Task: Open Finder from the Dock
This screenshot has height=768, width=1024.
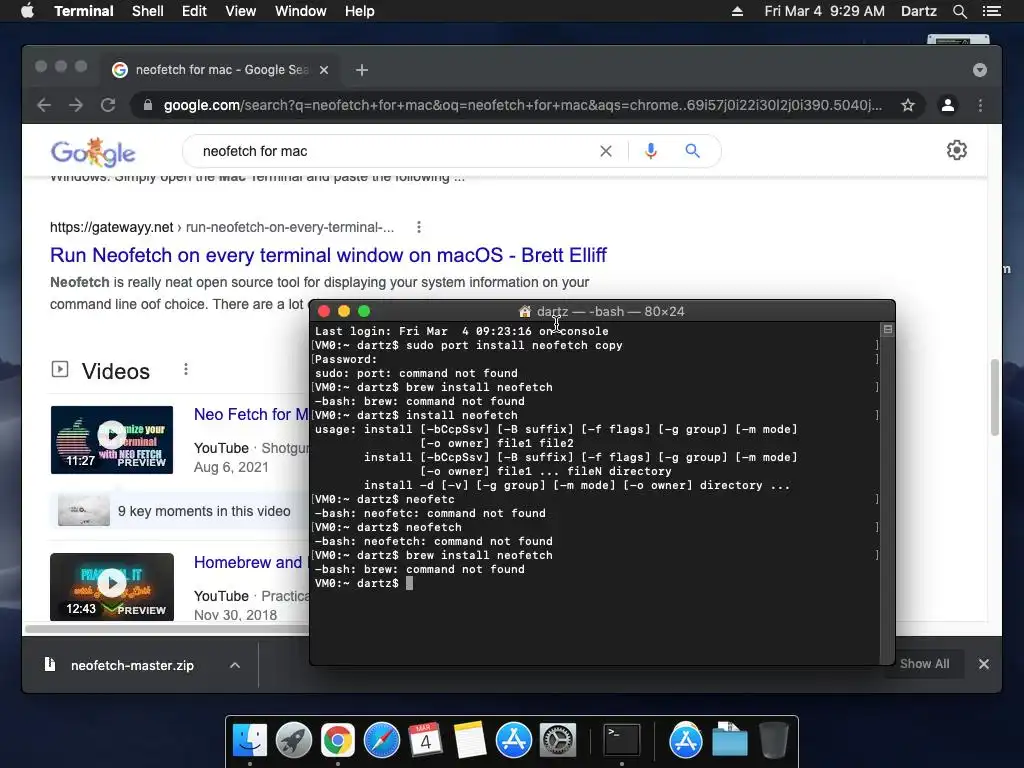Action: 250,741
